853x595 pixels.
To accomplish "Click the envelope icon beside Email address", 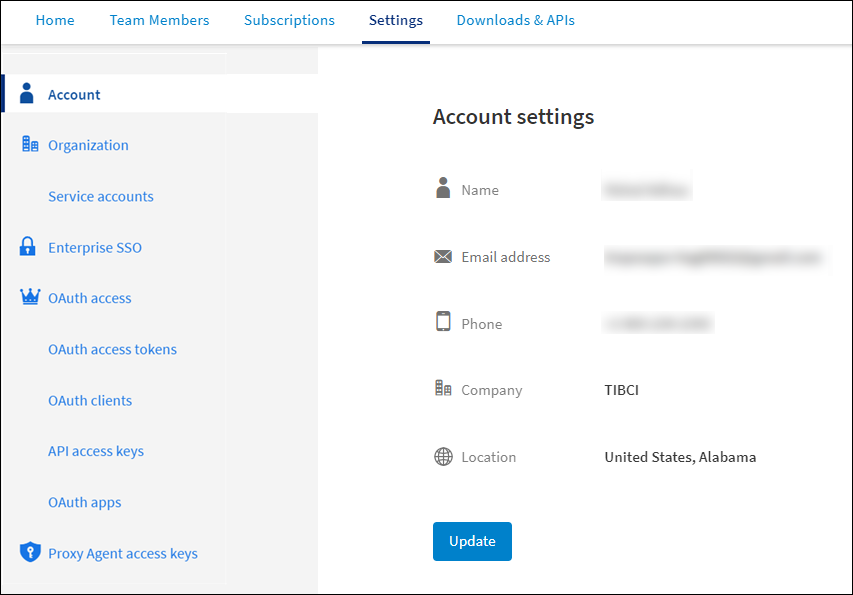I will (443, 257).
